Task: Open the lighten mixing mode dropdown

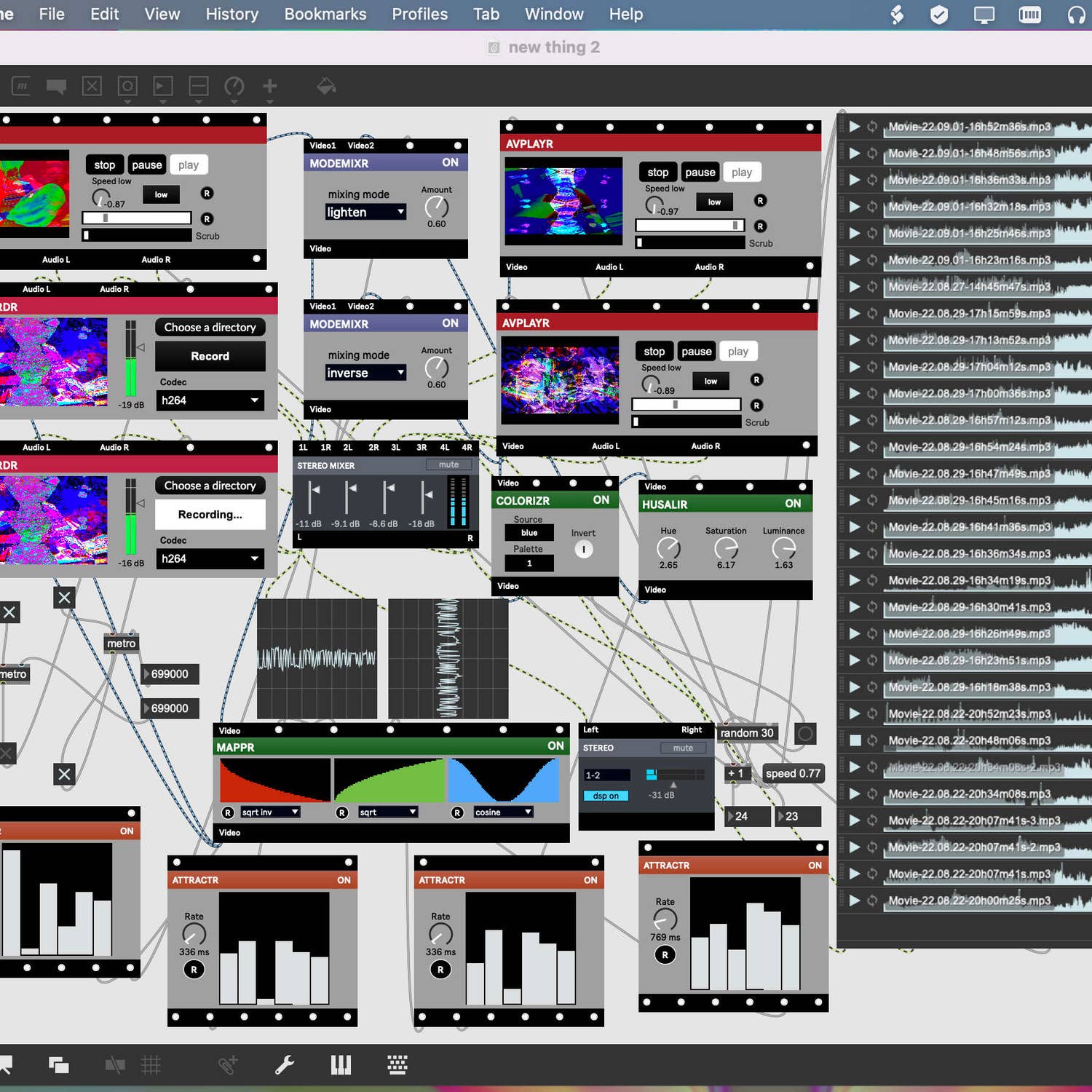Action: (x=365, y=212)
